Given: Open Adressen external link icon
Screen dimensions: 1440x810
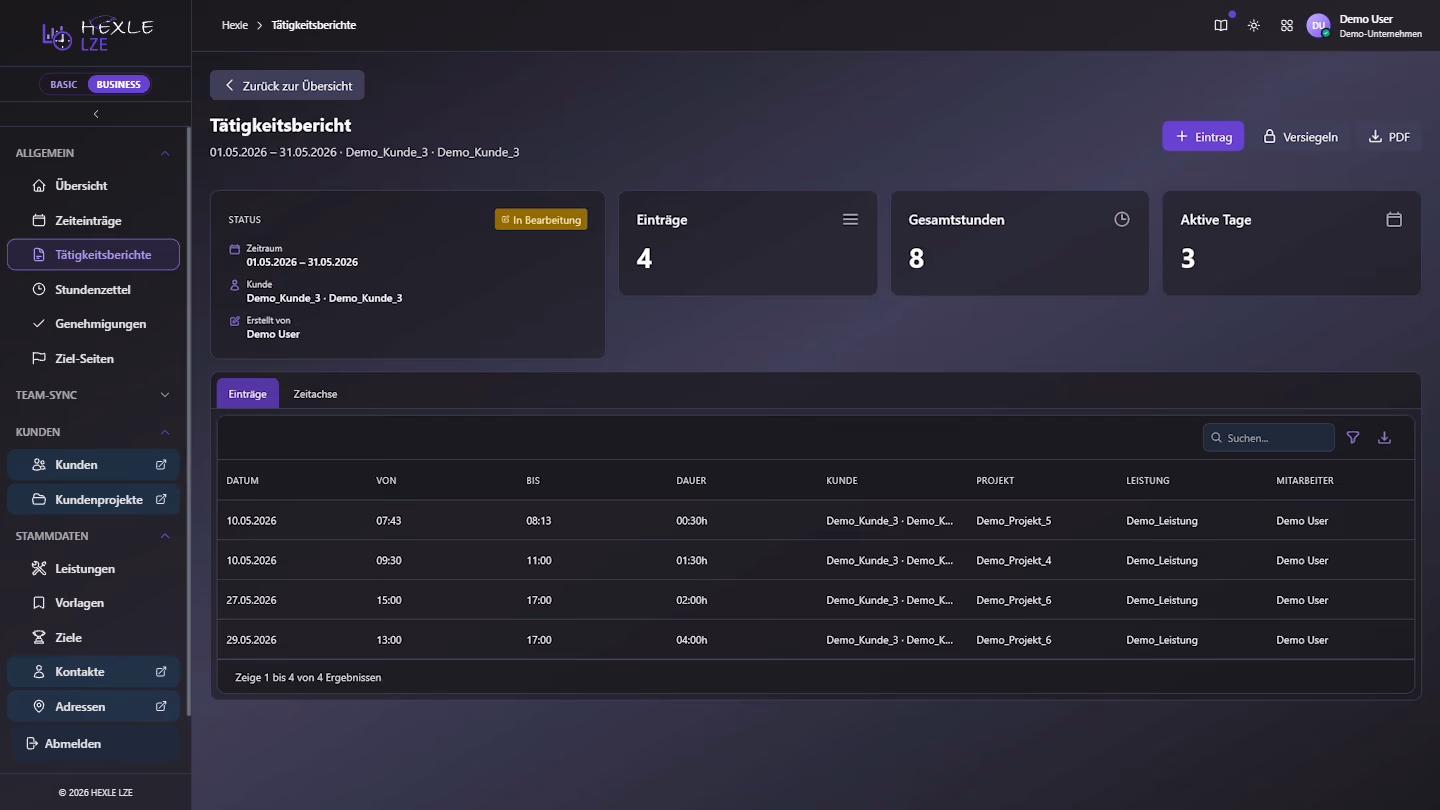Looking at the screenshot, I should [x=161, y=706].
